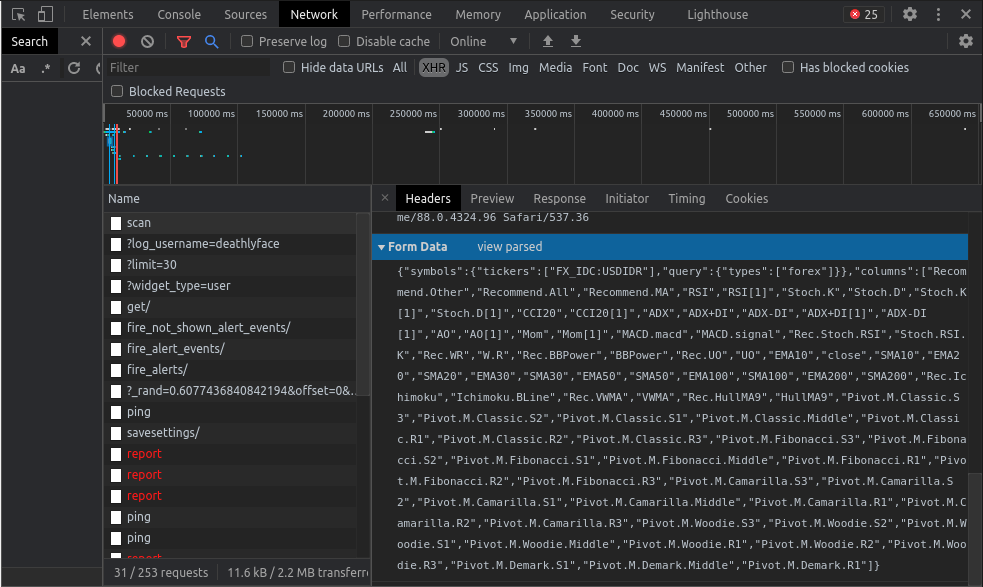Switch to the Console tab

[x=179, y=14]
